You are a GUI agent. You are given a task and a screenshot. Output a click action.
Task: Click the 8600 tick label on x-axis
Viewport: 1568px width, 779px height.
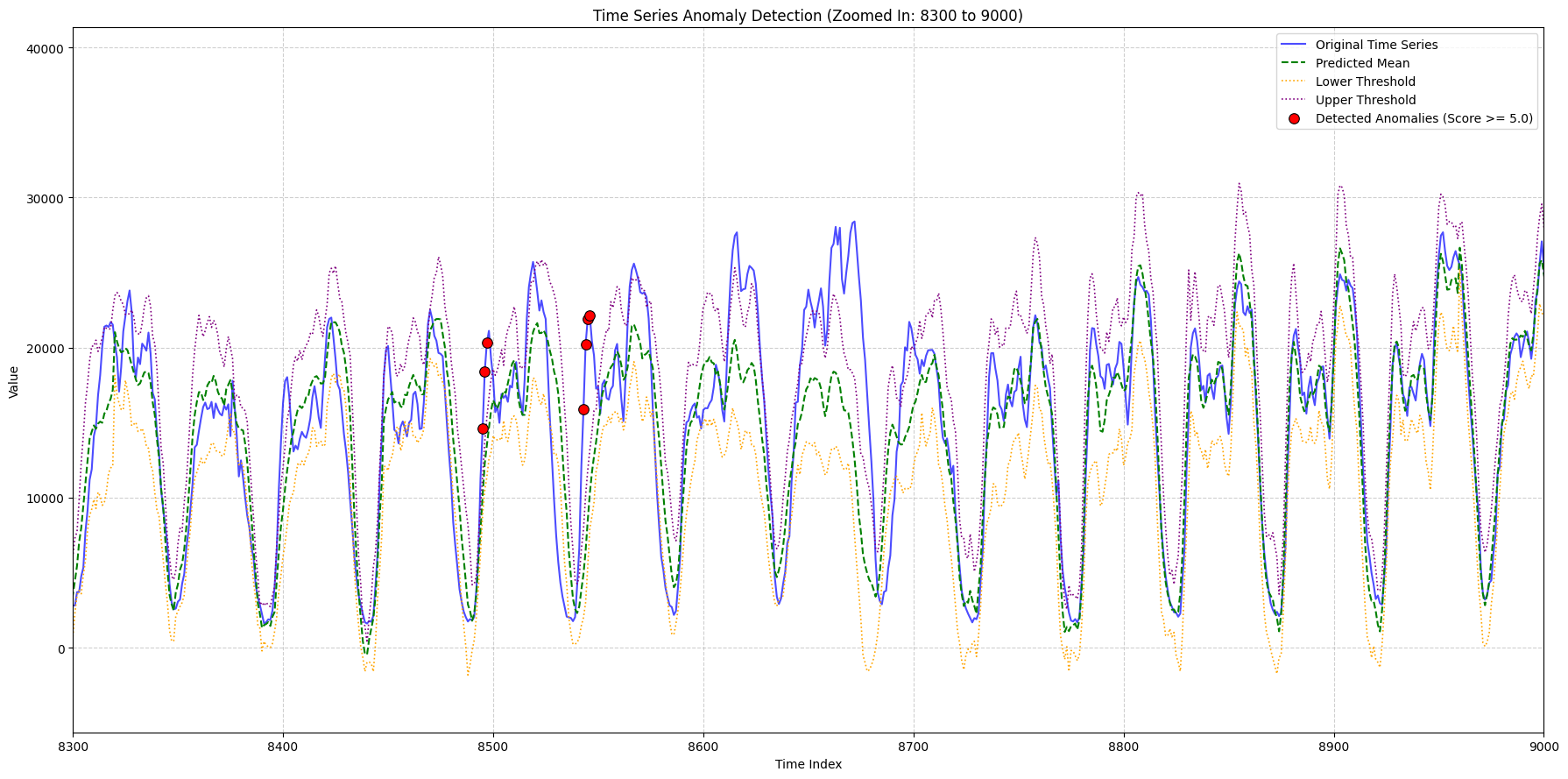(x=703, y=746)
